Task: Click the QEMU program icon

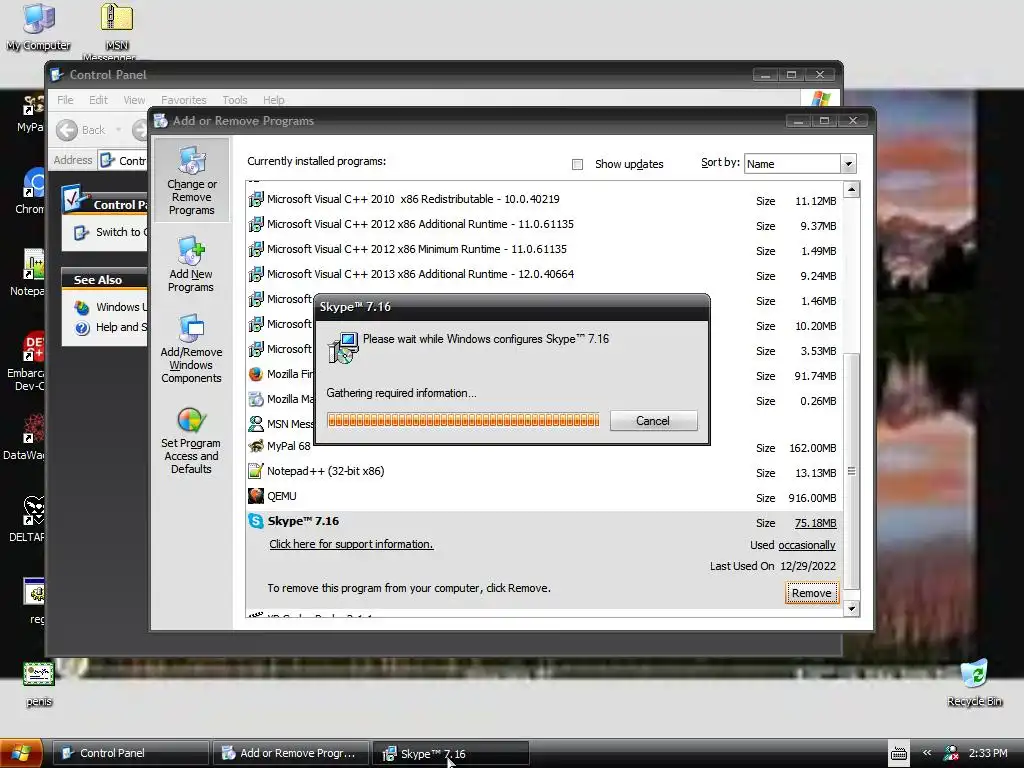Action: click(256, 496)
